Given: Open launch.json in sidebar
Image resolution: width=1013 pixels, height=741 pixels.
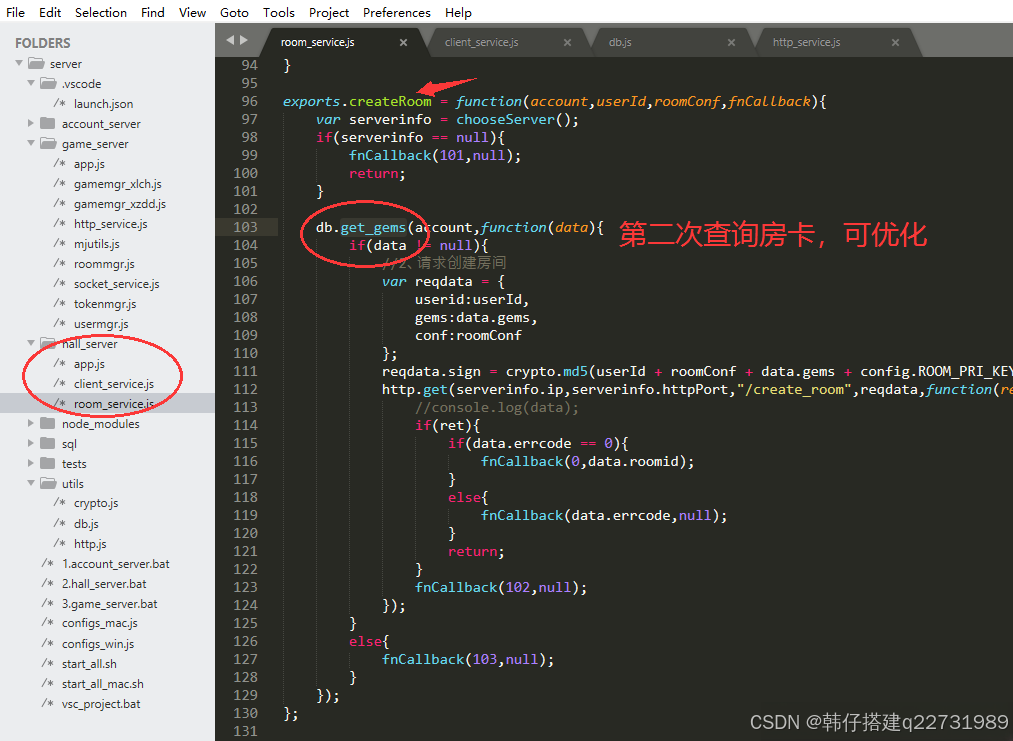Looking at the screenshot, I should (103, 103).
